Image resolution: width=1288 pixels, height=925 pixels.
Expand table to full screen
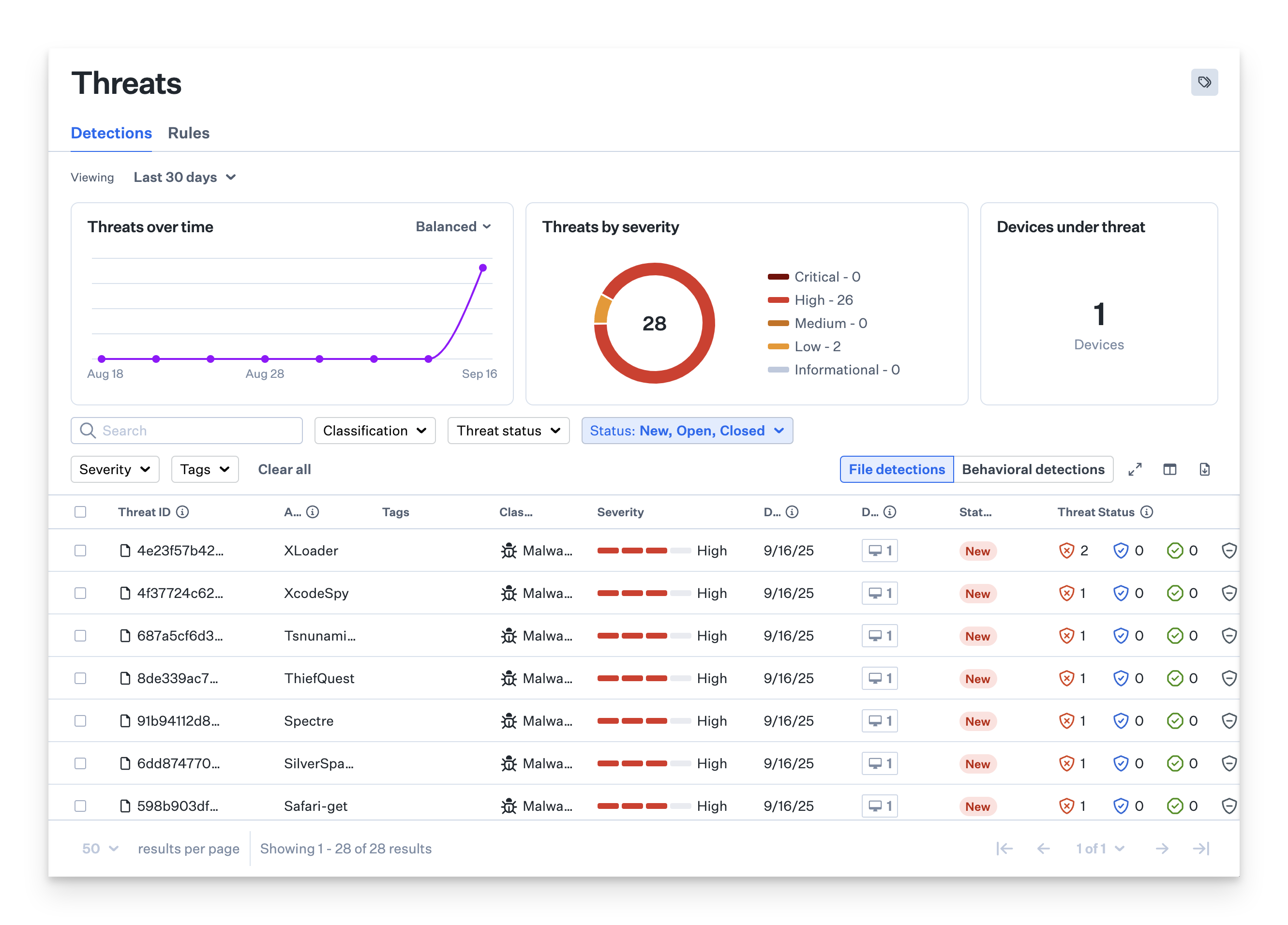pos(1135,470)
